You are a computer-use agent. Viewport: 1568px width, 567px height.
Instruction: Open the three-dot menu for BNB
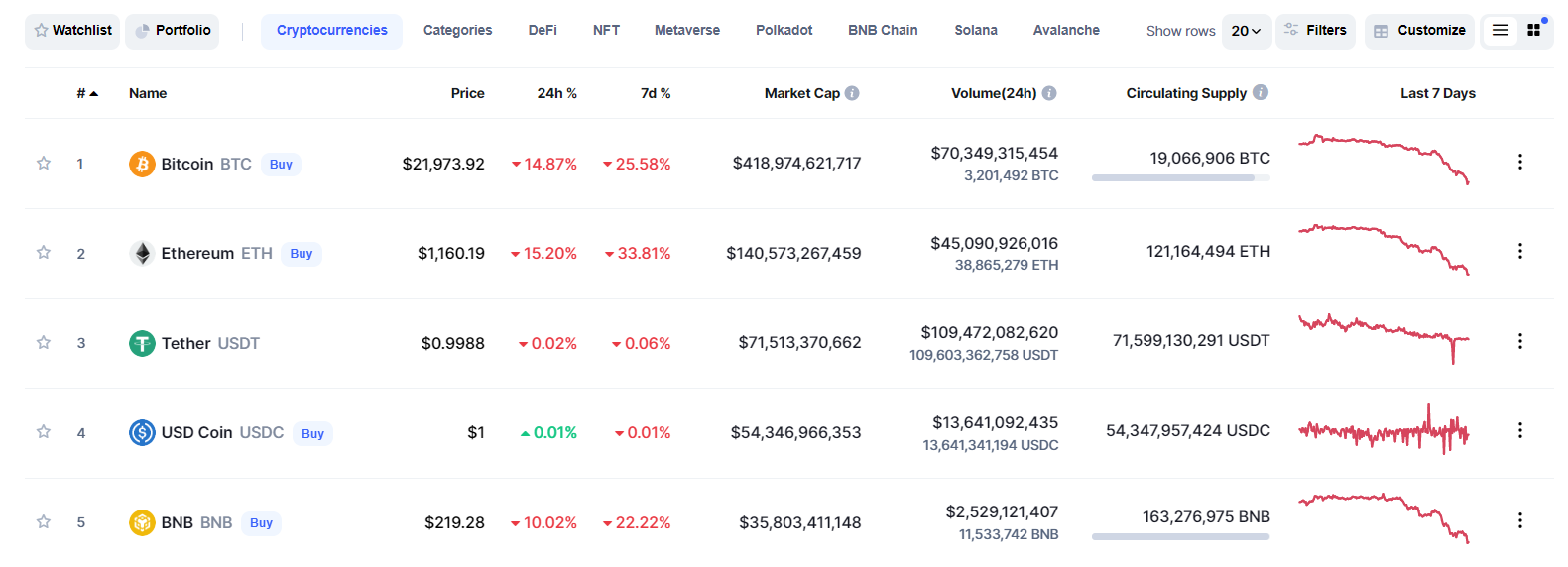1519,520
